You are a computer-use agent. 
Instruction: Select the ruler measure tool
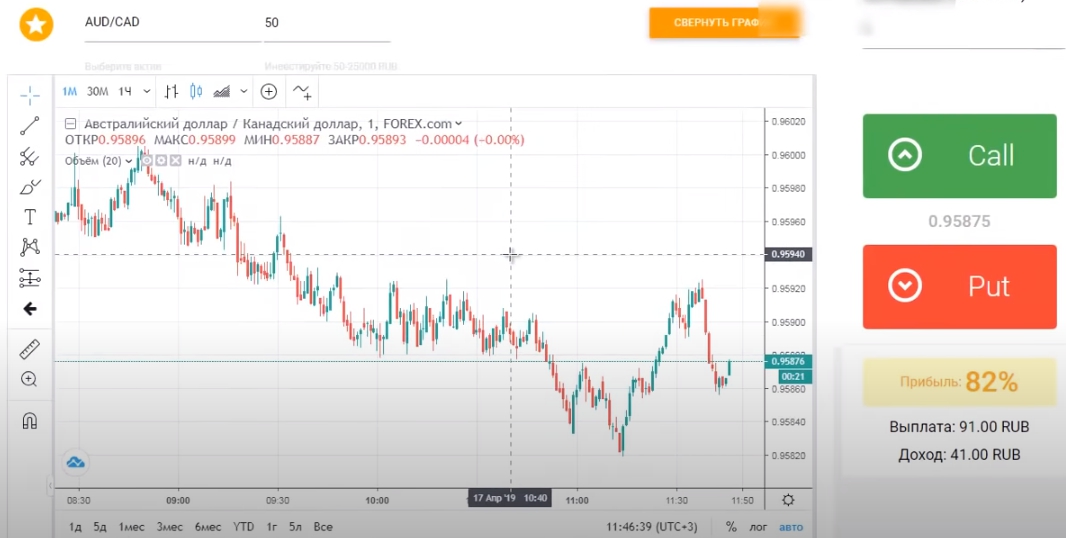29,350
